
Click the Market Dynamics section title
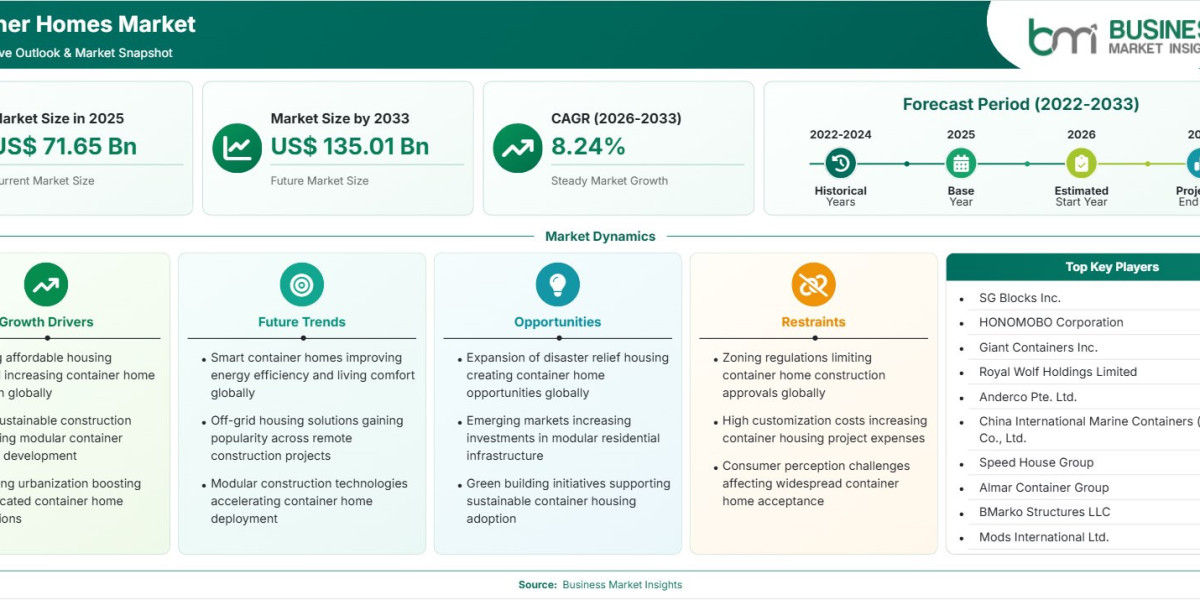tap(600, 237)
